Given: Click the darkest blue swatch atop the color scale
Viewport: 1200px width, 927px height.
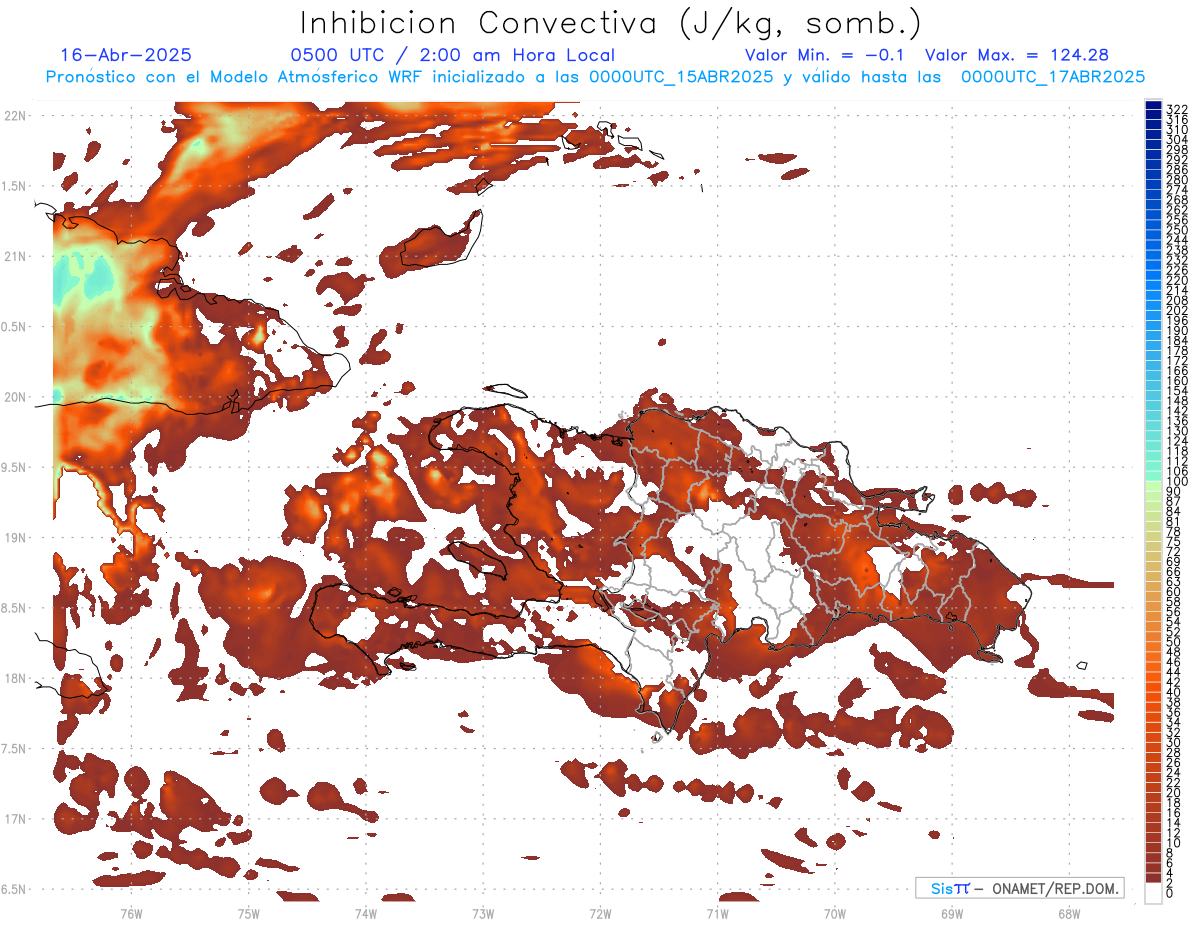Looking at the screenshot, I should coord(1153,104).
